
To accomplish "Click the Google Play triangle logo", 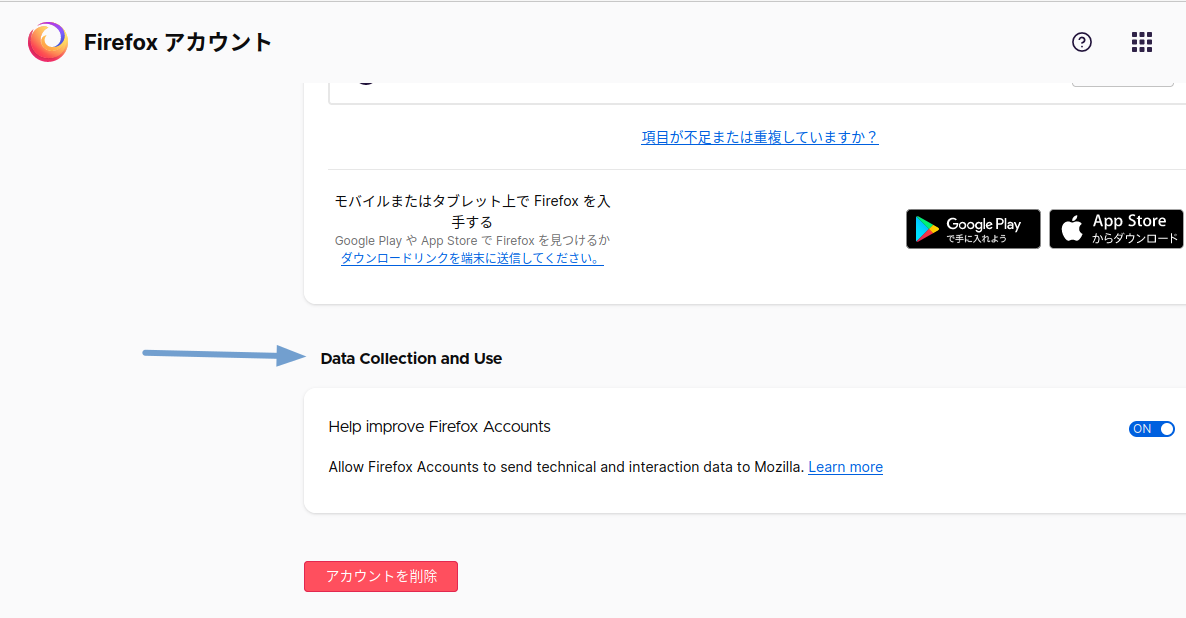I will coord(927,230).
